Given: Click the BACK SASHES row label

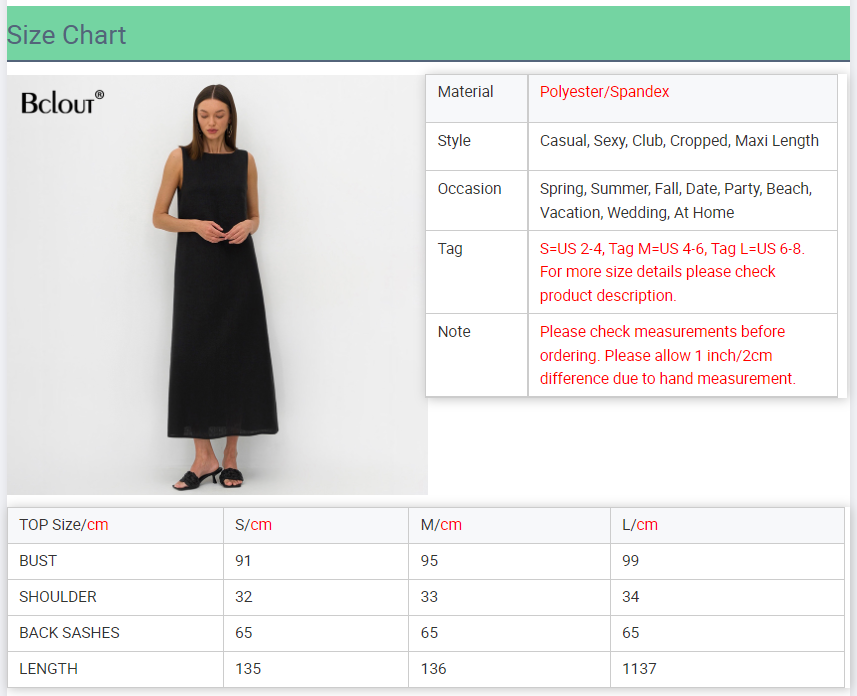Looking at the screenshot, I should (x=69, y=633).
